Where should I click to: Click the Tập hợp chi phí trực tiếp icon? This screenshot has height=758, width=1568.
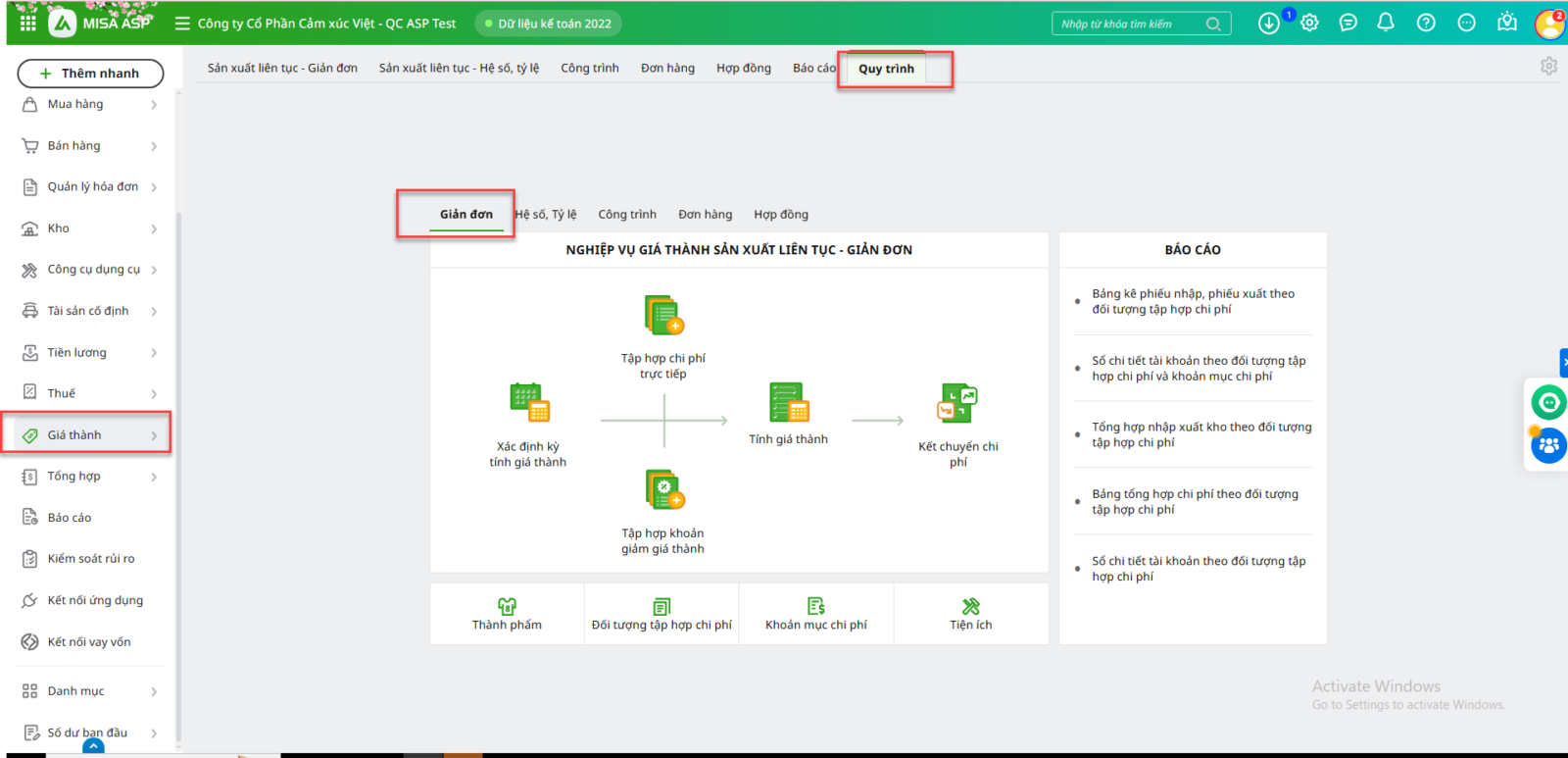tap(663, 315)
